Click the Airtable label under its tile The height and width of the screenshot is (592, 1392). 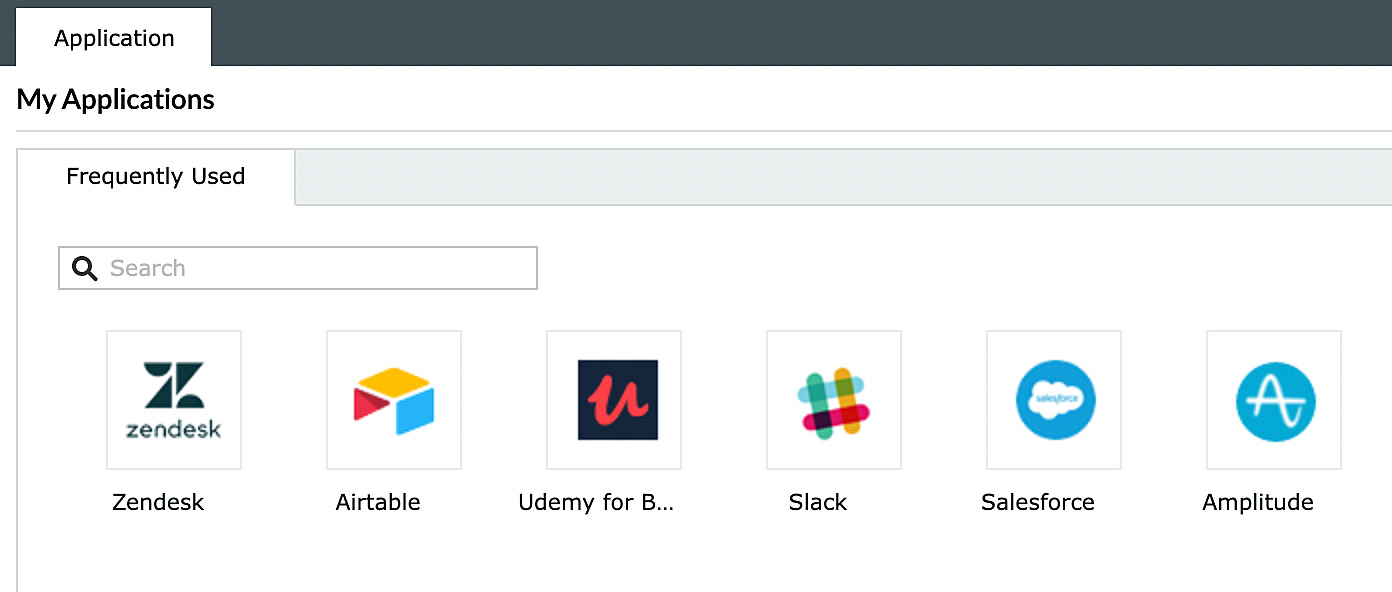(x=378, y=502)
